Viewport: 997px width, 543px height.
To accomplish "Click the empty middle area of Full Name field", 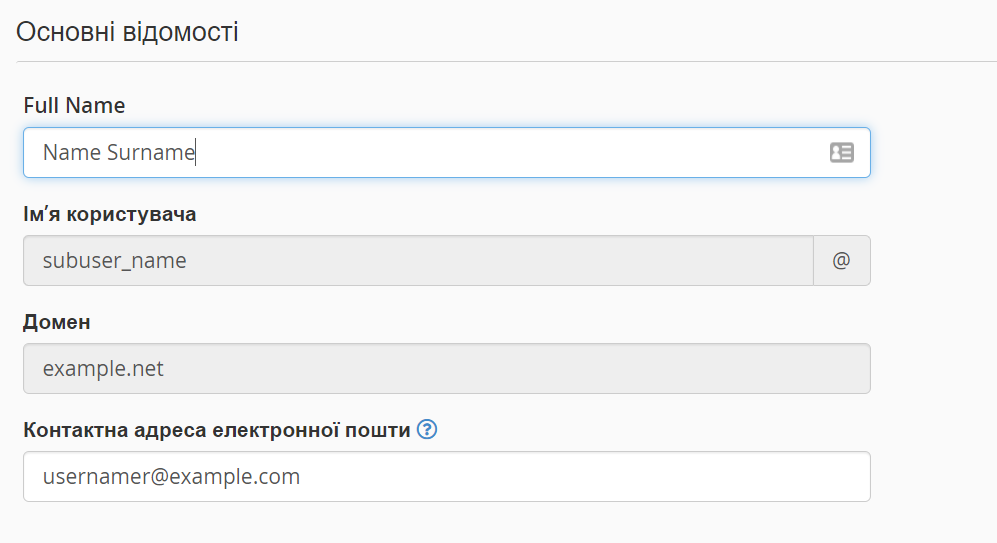I will coord(500,152).
